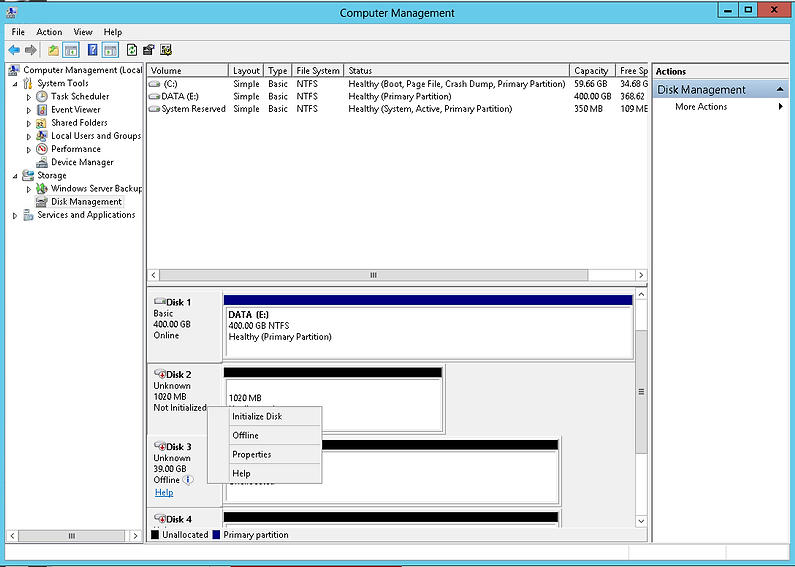The image size is (795, 567).
Task: Click the Event Viewer icon
Action: click(42, 110)
